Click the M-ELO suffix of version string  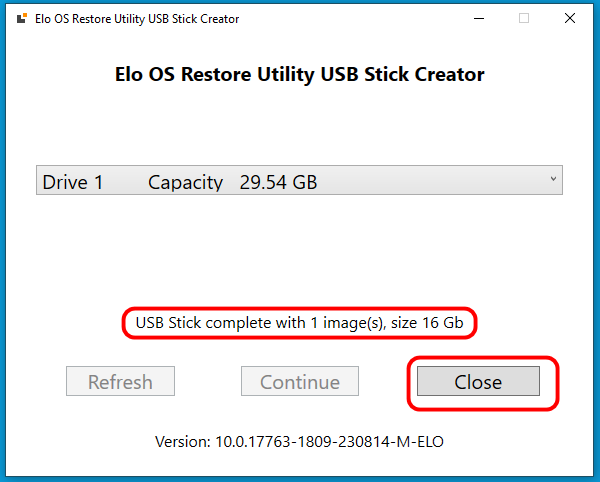420,442
